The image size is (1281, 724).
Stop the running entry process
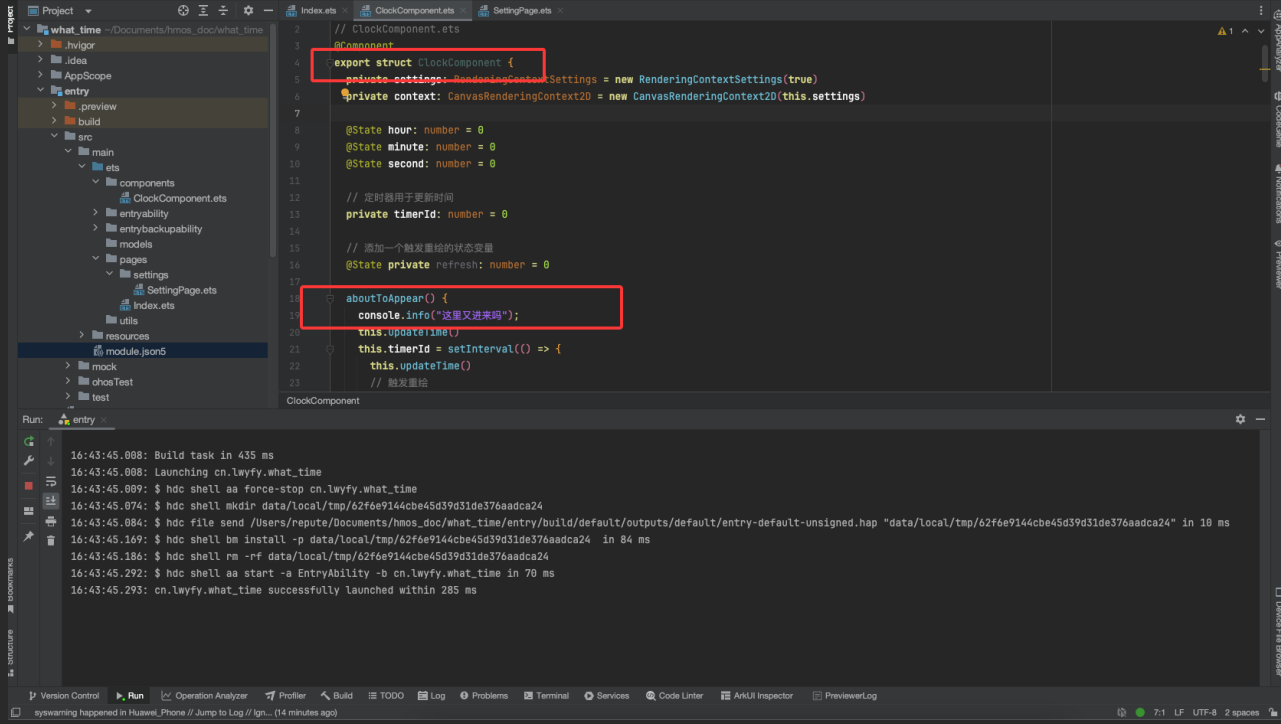29,485
